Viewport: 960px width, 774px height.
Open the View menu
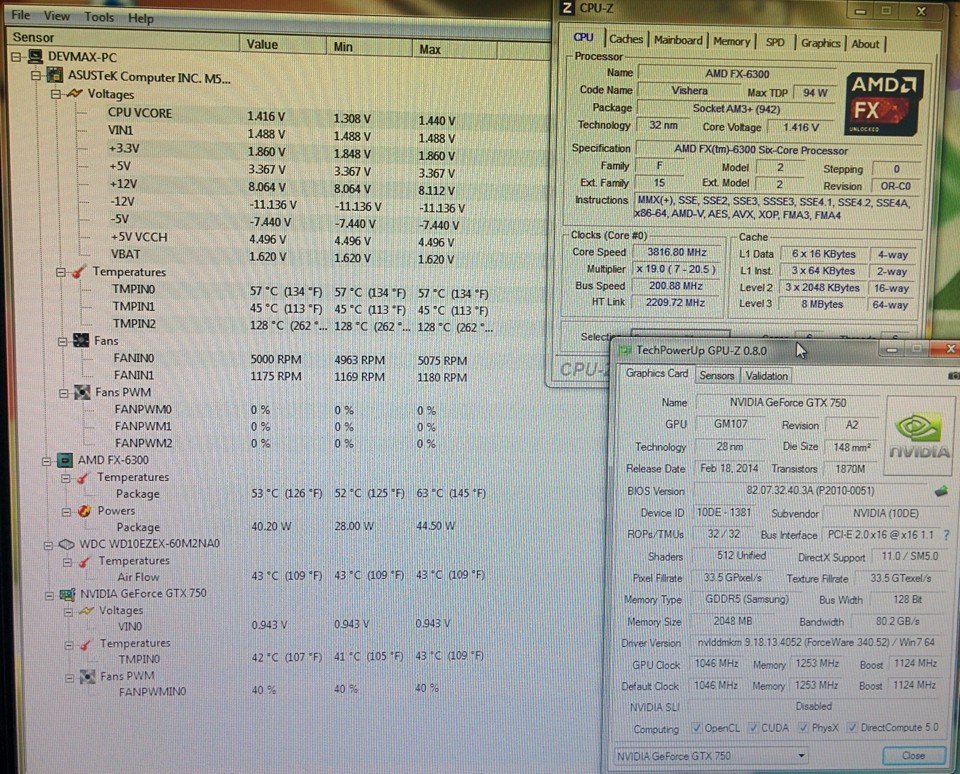click(x=56, y=15)
